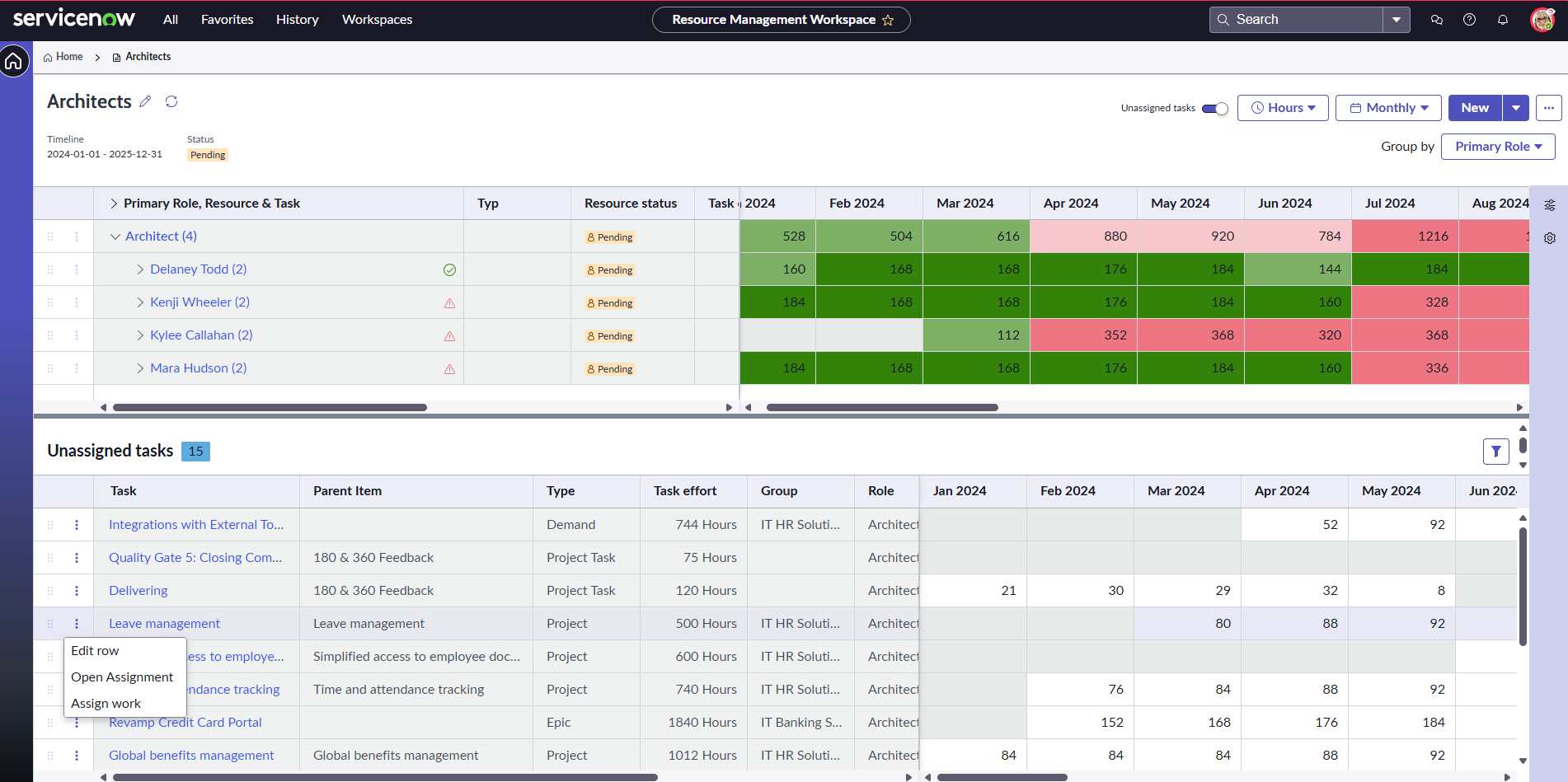Viewport: 1568px width, 782px height.
Task: Click the New button
Action: (1475, 108)
